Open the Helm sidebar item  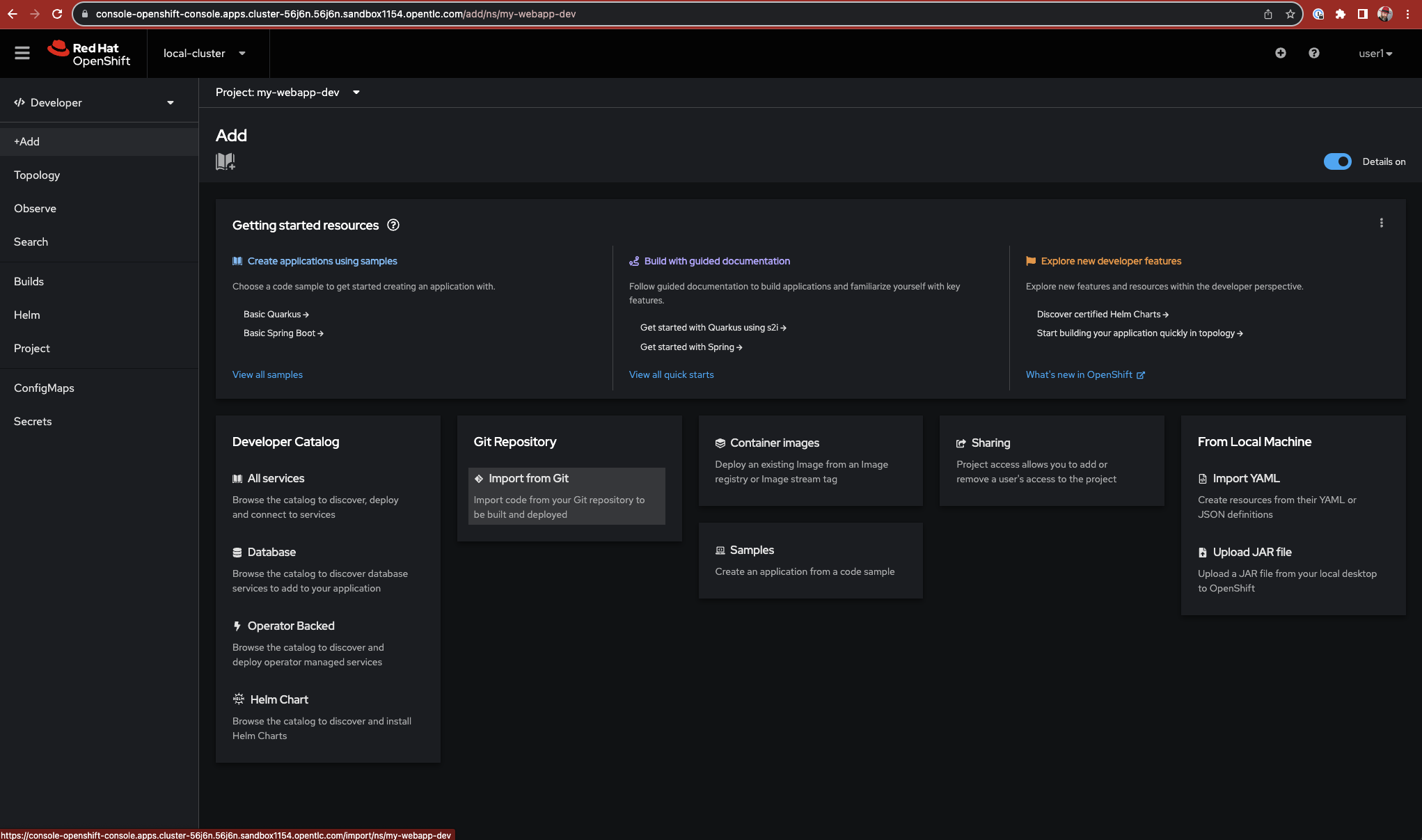click(x=27, y=315)
